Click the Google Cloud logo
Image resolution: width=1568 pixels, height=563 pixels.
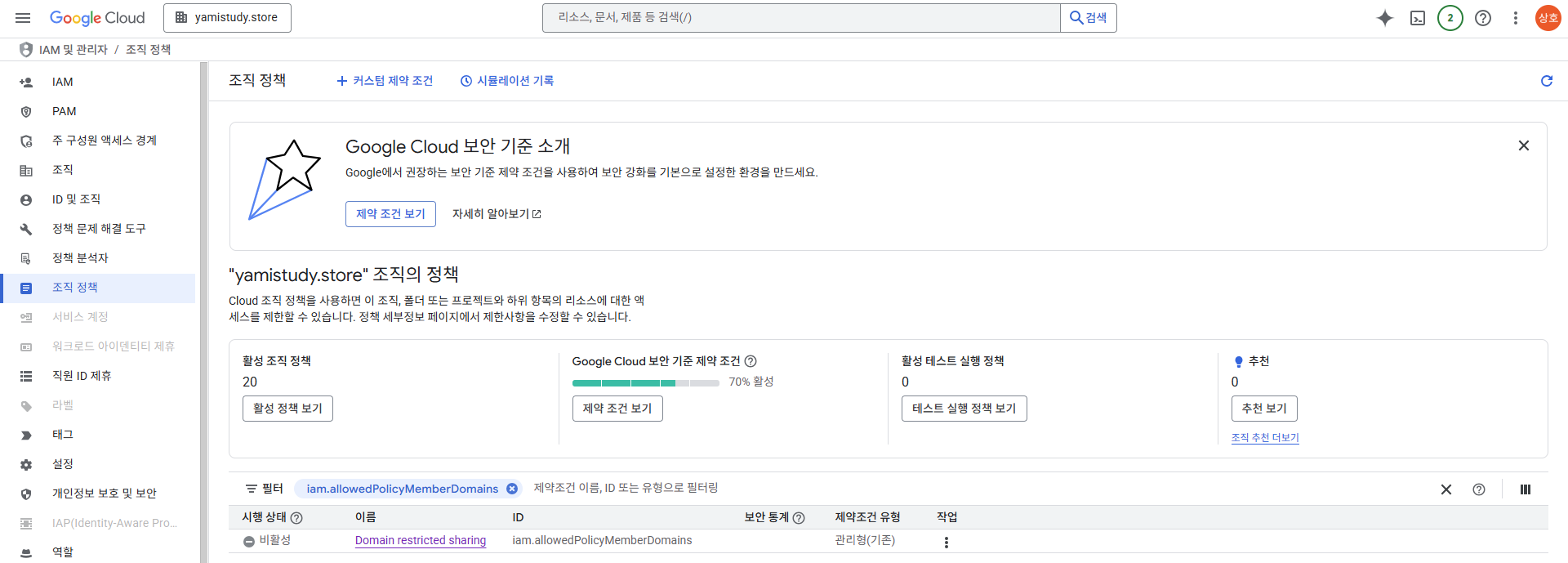pyautogui.click(x=97, y=17)
